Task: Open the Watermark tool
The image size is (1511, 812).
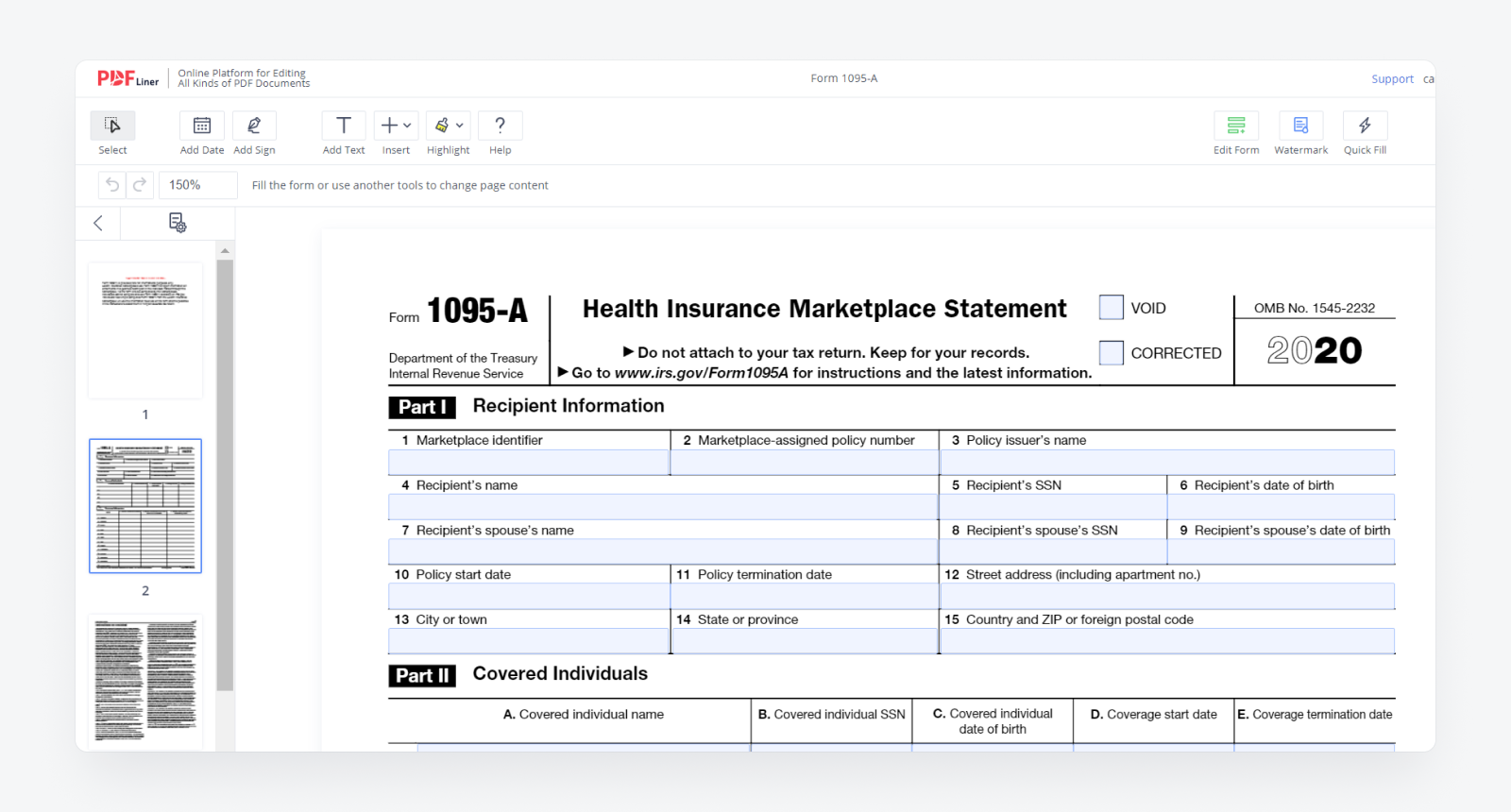Action: [1300, 126]
